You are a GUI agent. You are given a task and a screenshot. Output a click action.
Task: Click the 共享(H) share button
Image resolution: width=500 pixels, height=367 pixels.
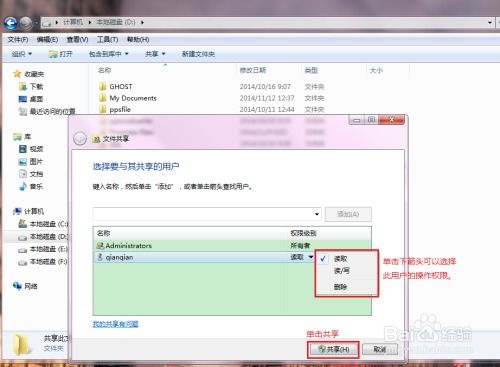coord(333,349)
